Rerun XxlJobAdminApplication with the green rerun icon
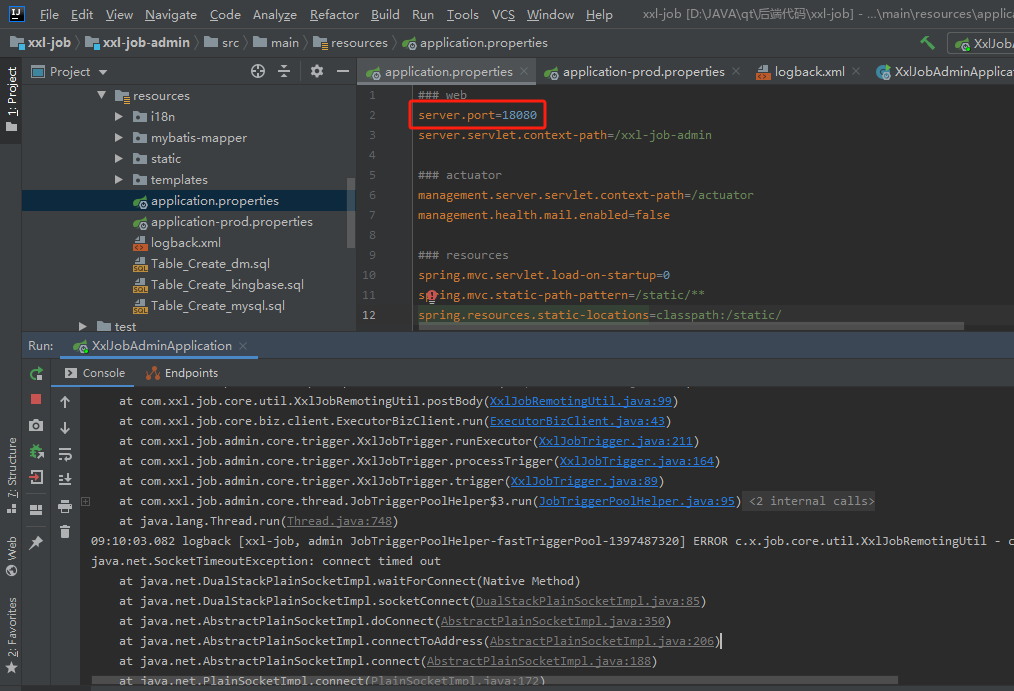 [x=36, y=373]
